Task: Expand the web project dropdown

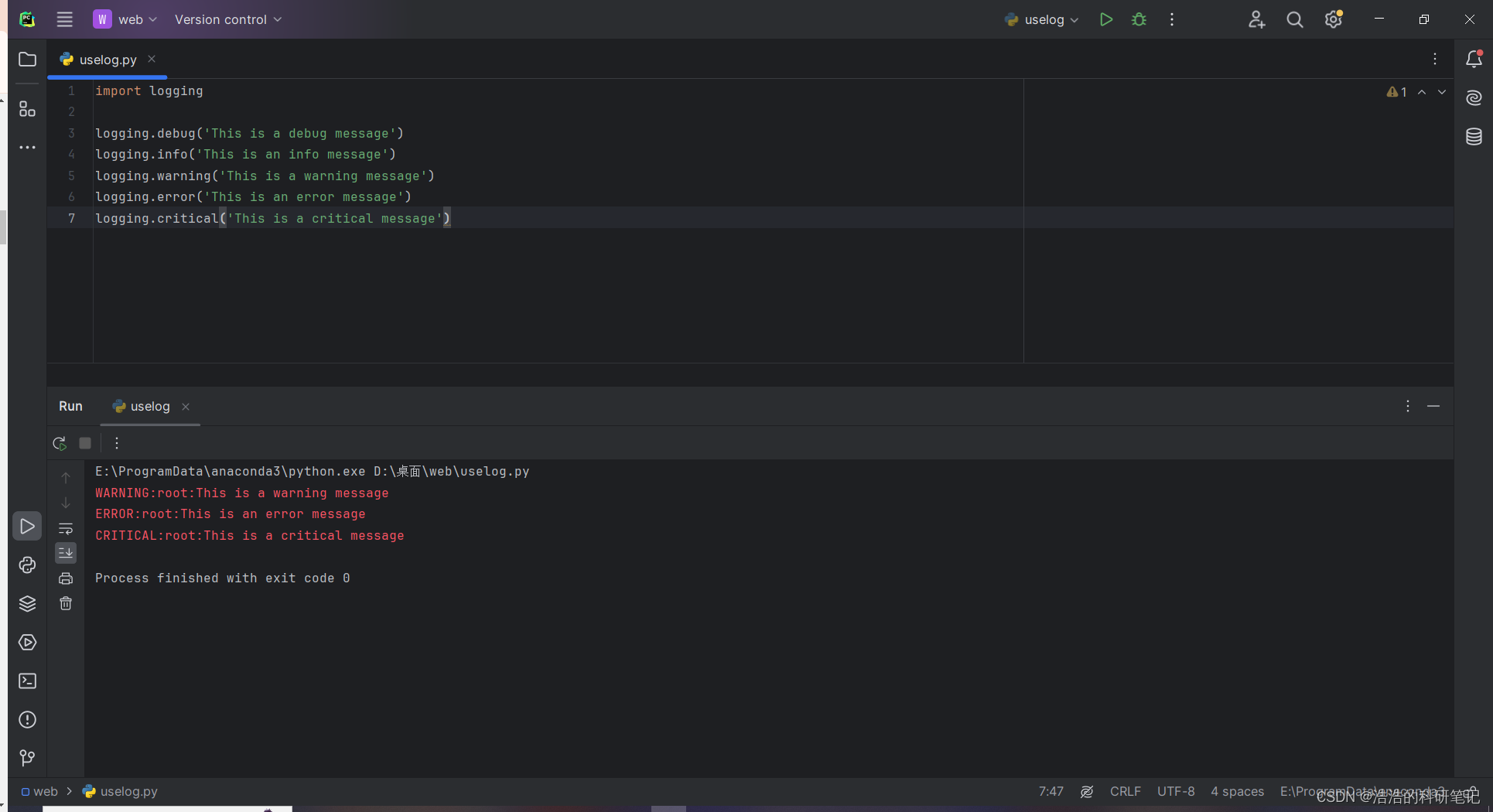Action: coord(125,19)
